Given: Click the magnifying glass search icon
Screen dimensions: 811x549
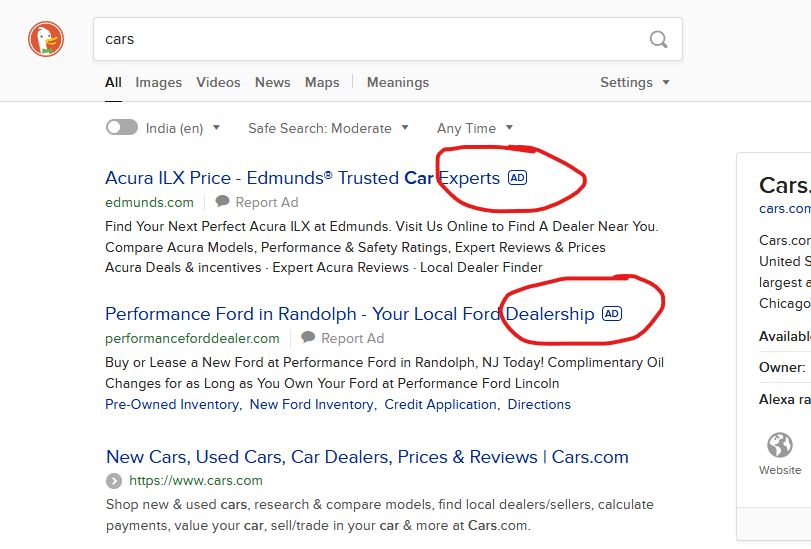Looking at the screenshot, I should tap(658, 39).
